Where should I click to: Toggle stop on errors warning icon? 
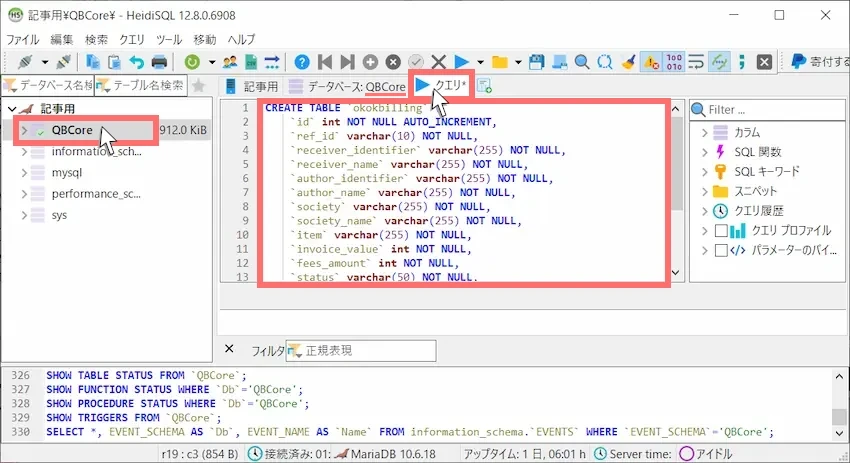click(651, 62)
